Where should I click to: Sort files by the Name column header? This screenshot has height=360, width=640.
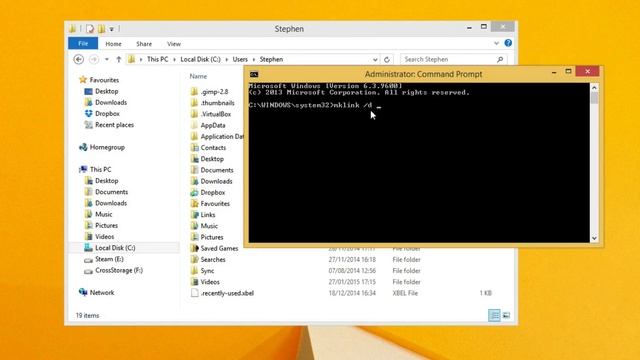pyautogui.click(x=198, y=76)
